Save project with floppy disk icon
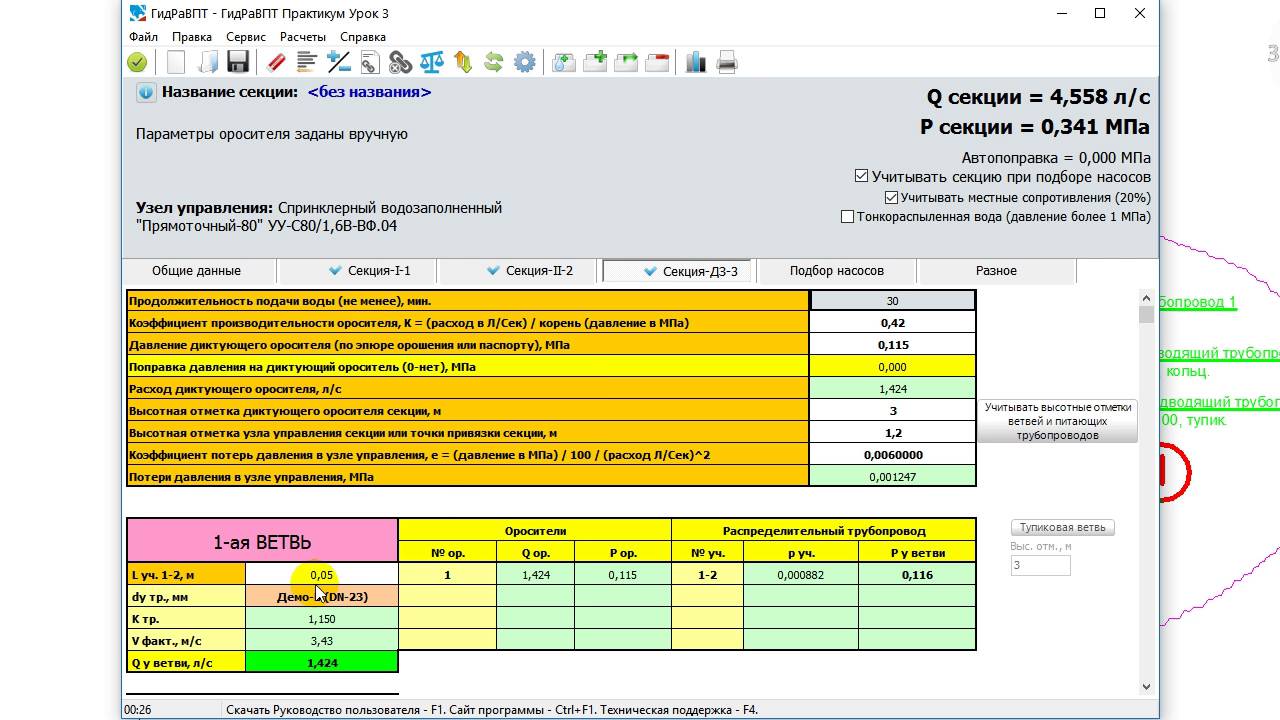Viewport: 1280px width, 720px height. click(x=237, y=62)
